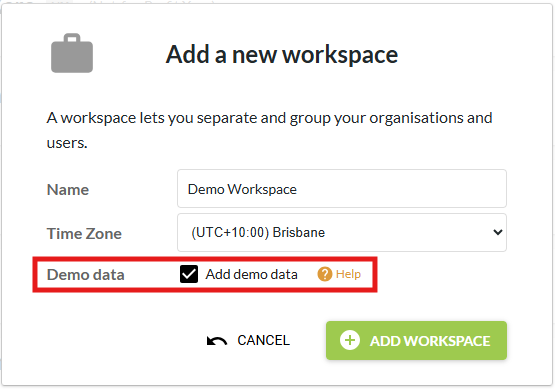
Task: Click the Name field label
Action: (68, 190)
